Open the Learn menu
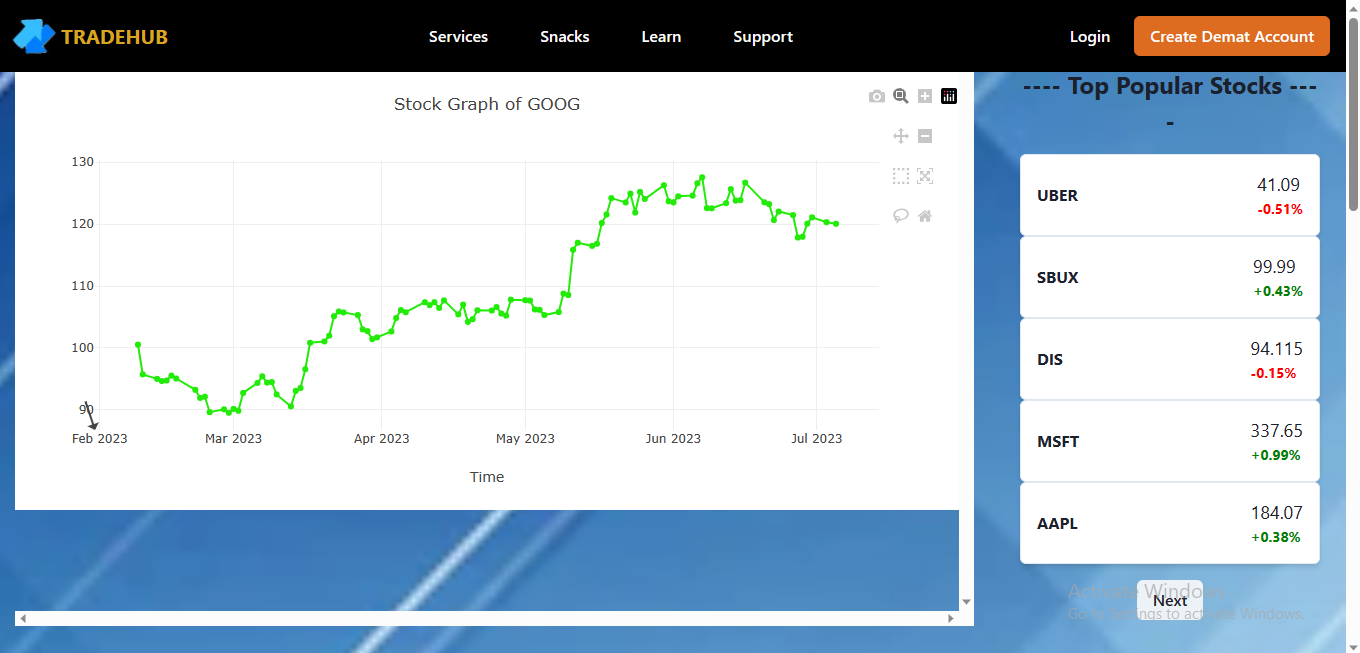Image resolution: width=1360 pixels, height=653 pixels. pos(661,36)
